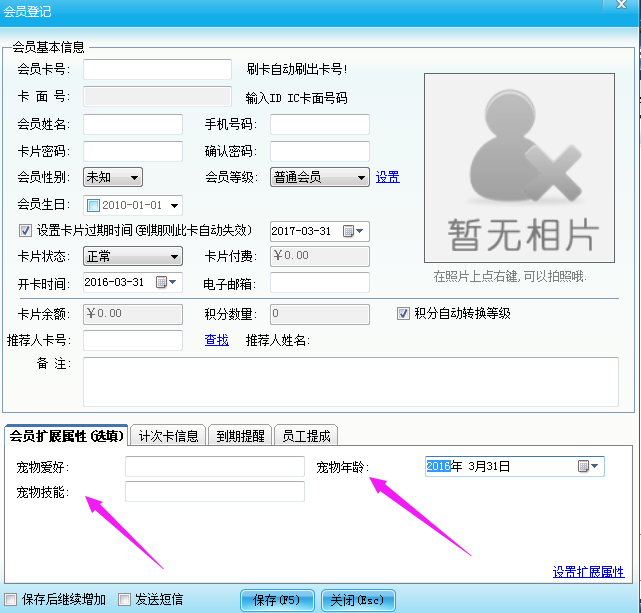Switch to 计次卡信息 tab
This screenshot has height=613, width=641.
168,436
